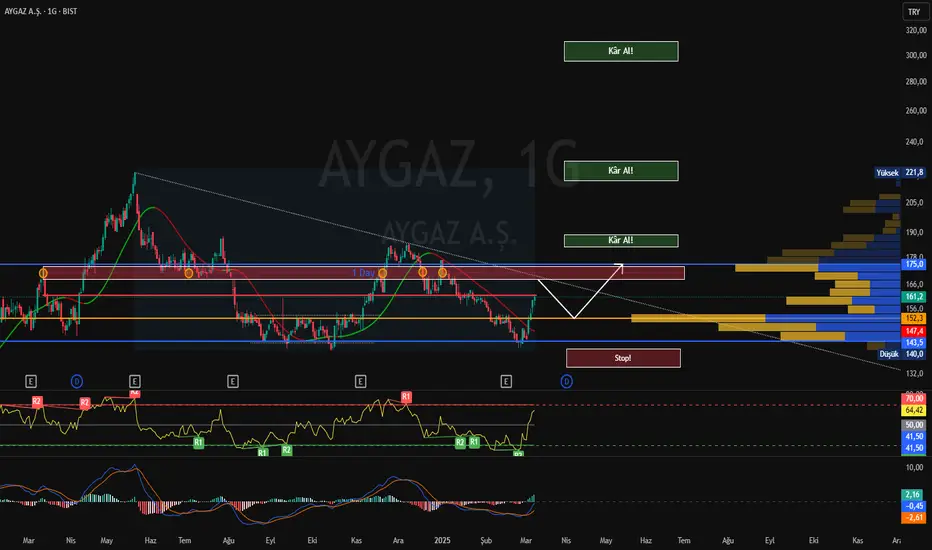The width and height of the screenshot is (932, 550).
Task: Select the middle Kâr Al! target box
Action: pyautogui.click(x=621, y=171)
